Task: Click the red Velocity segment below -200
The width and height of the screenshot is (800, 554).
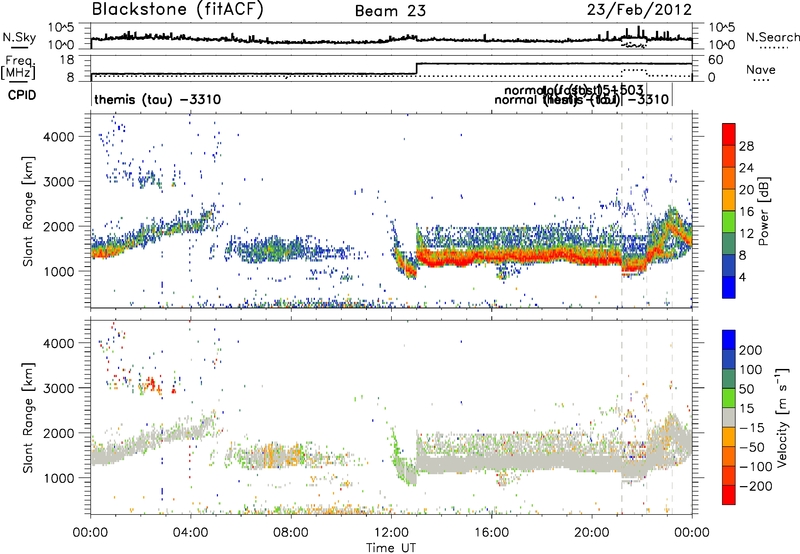Action: pyautogui.click(x=729, y=495)
